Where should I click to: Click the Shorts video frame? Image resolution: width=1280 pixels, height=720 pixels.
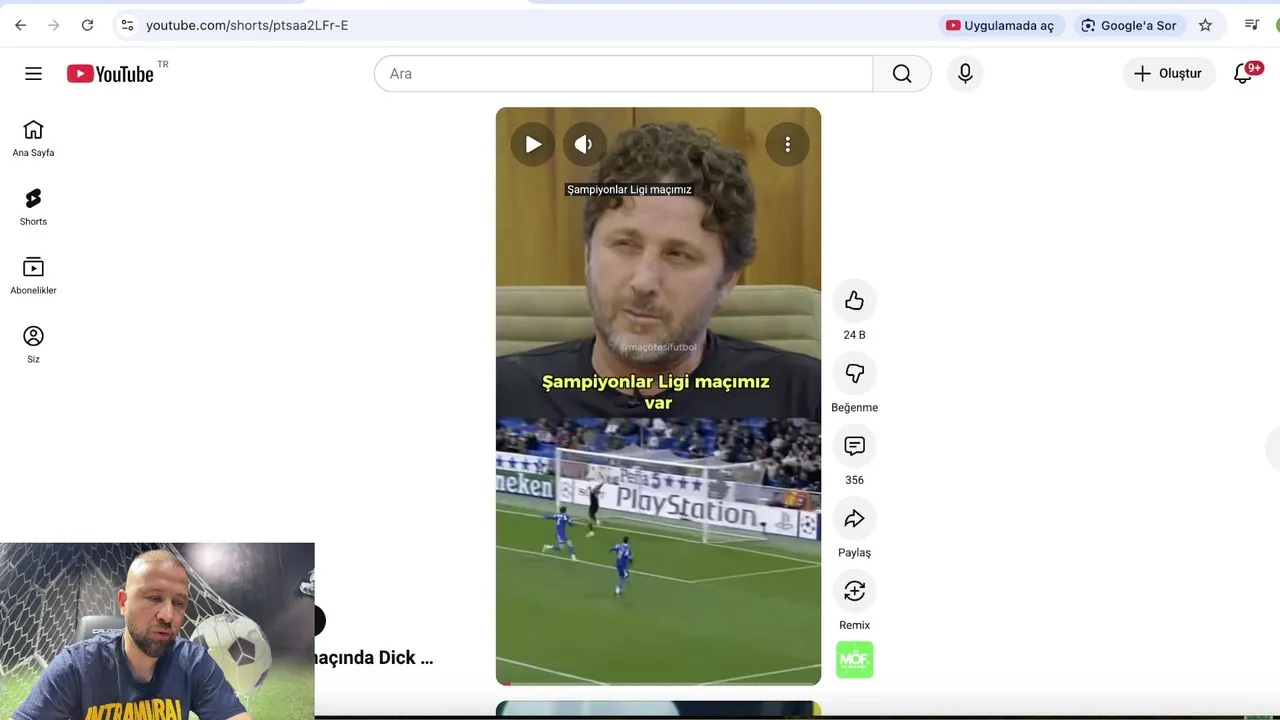pyautogui.click(x=658, y=396)
